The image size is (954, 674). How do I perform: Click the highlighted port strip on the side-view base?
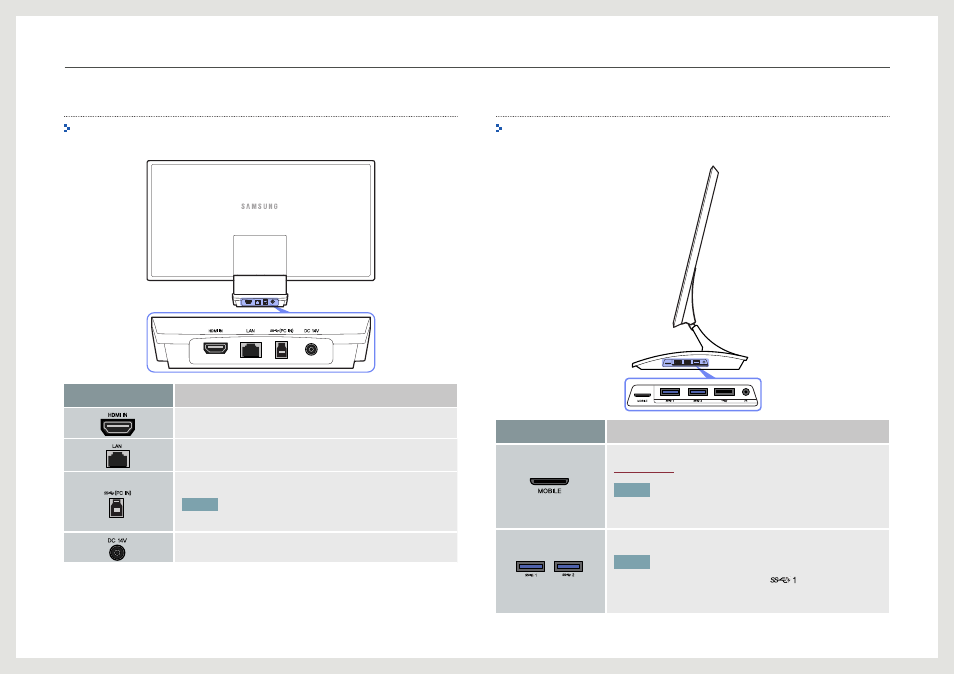click(x=685, y=363)
